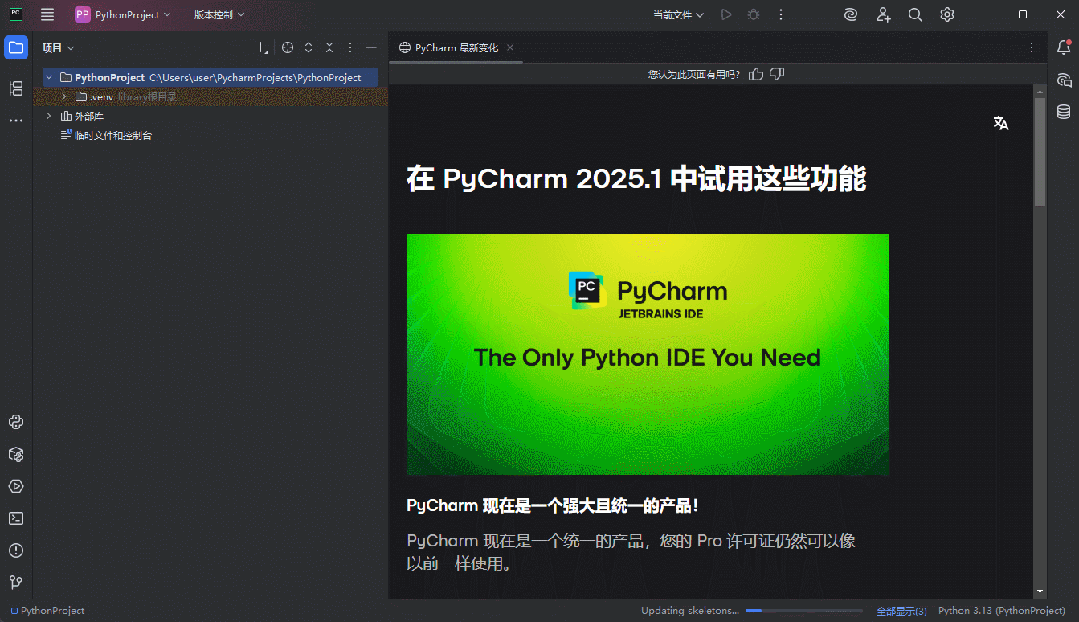
Task: Click thumbs down feedback icon
Action: (778, 74)
